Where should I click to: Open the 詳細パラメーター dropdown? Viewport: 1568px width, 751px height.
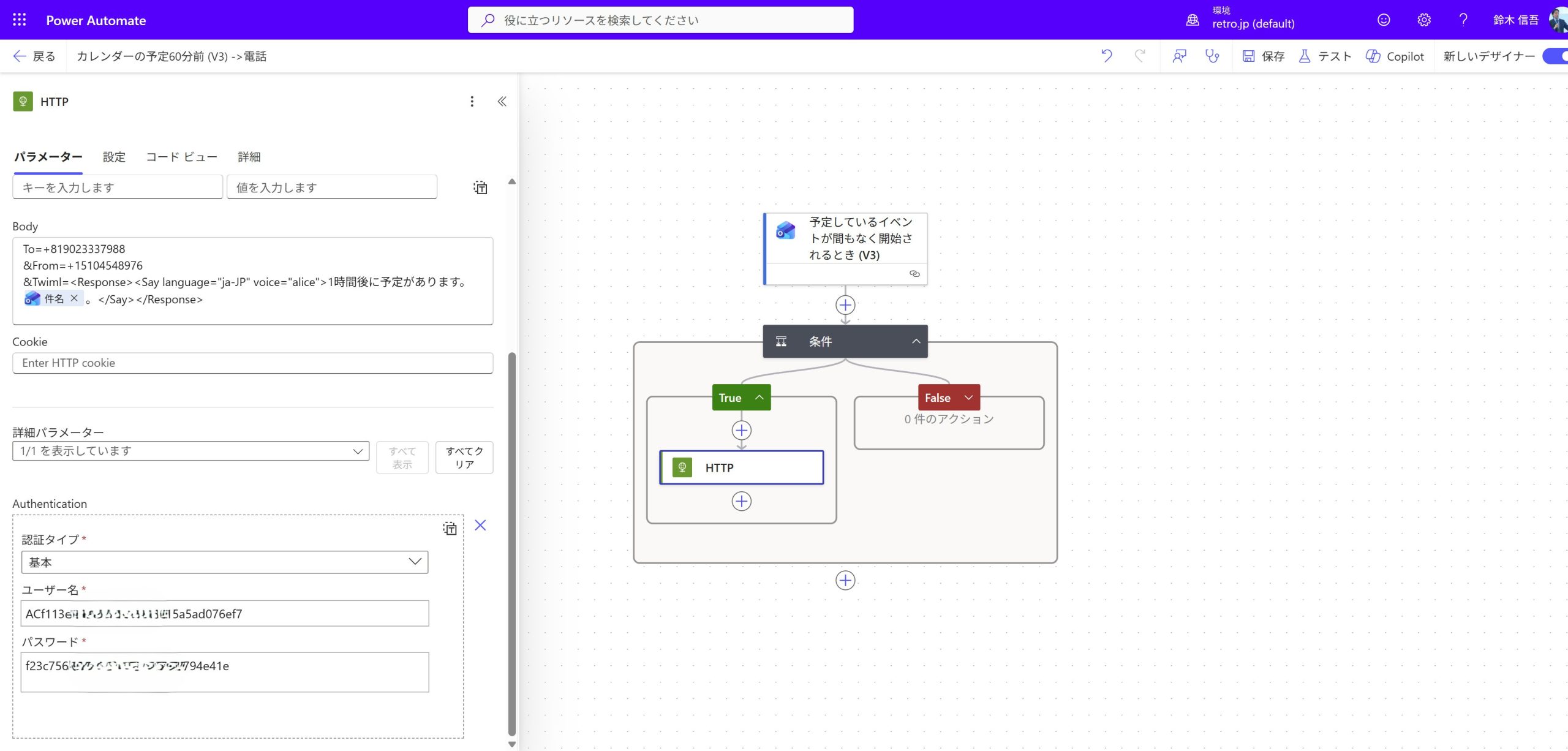pyautogui.click(x=190, y=451)
